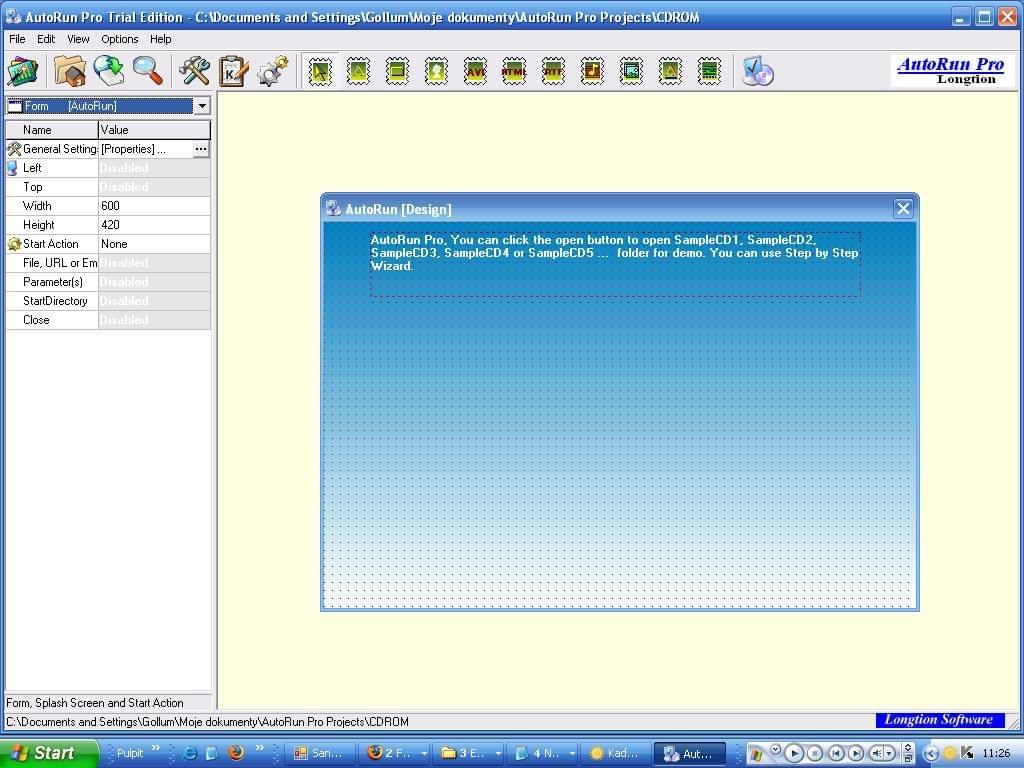Expand the Form [AutoRun] object dropdown

202,106
